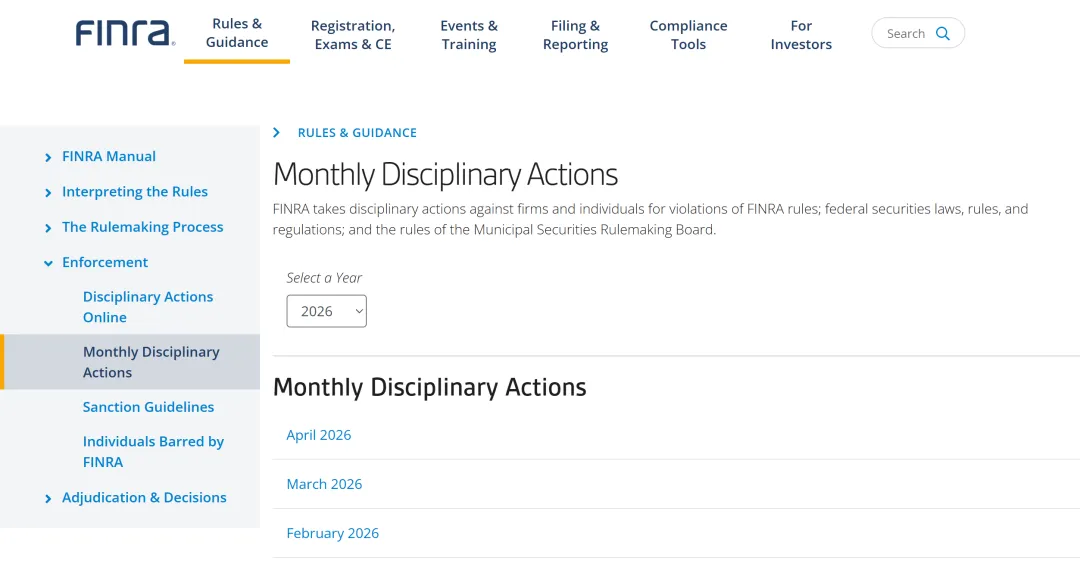Expand The Rulemaking Process chevron
Screen dimensions: 1080x573
click(x=48, y=228)
